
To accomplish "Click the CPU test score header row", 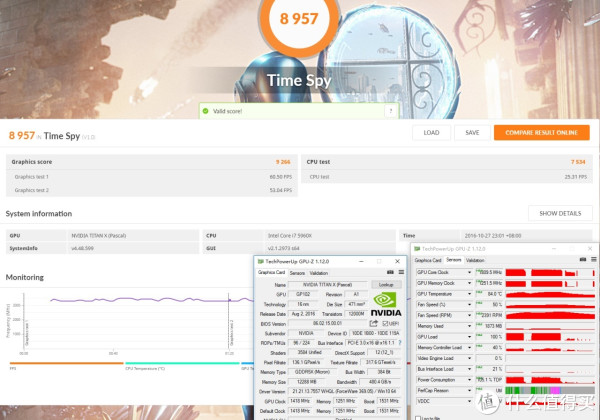I will (x=447, y=162).
